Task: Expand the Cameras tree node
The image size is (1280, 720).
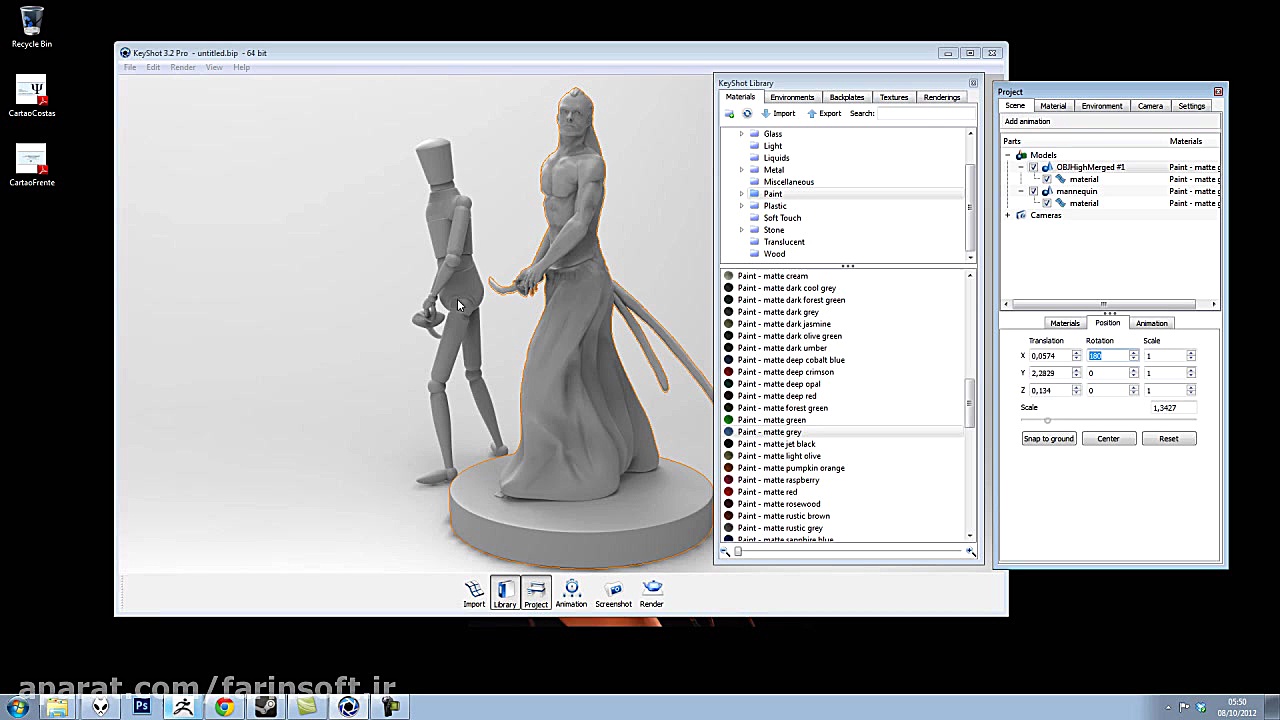Action: pyautogui.click(x=1008, y=215)
